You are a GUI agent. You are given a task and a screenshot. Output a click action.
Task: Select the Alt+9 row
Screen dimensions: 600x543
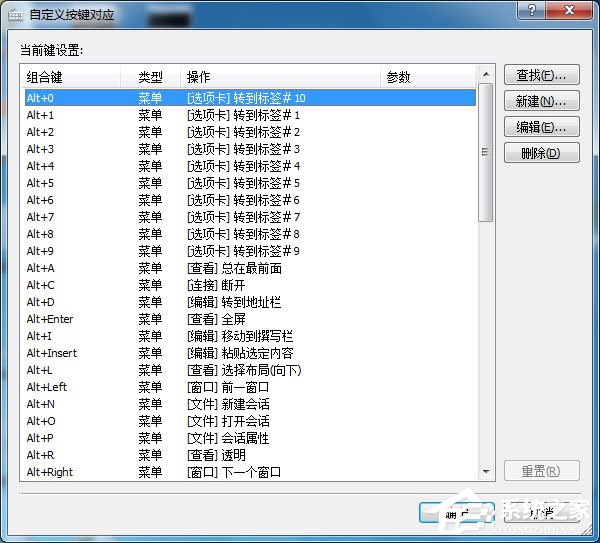tap(250, 251)
